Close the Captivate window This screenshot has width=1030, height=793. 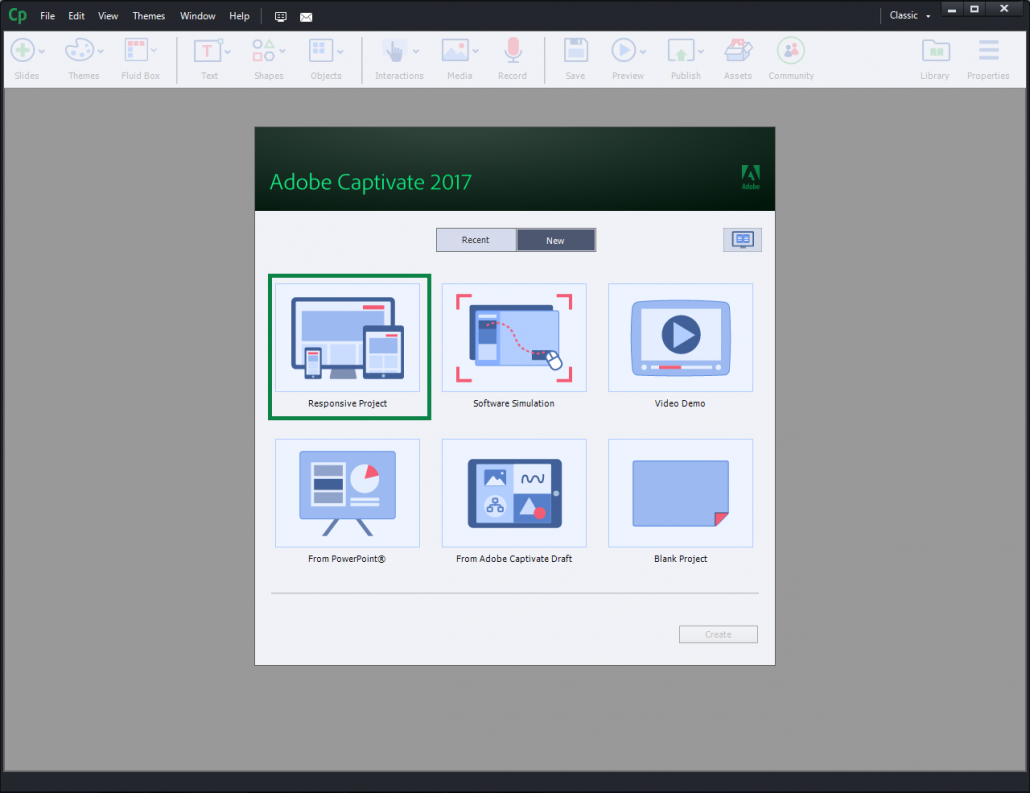(x=1004, y=9)
